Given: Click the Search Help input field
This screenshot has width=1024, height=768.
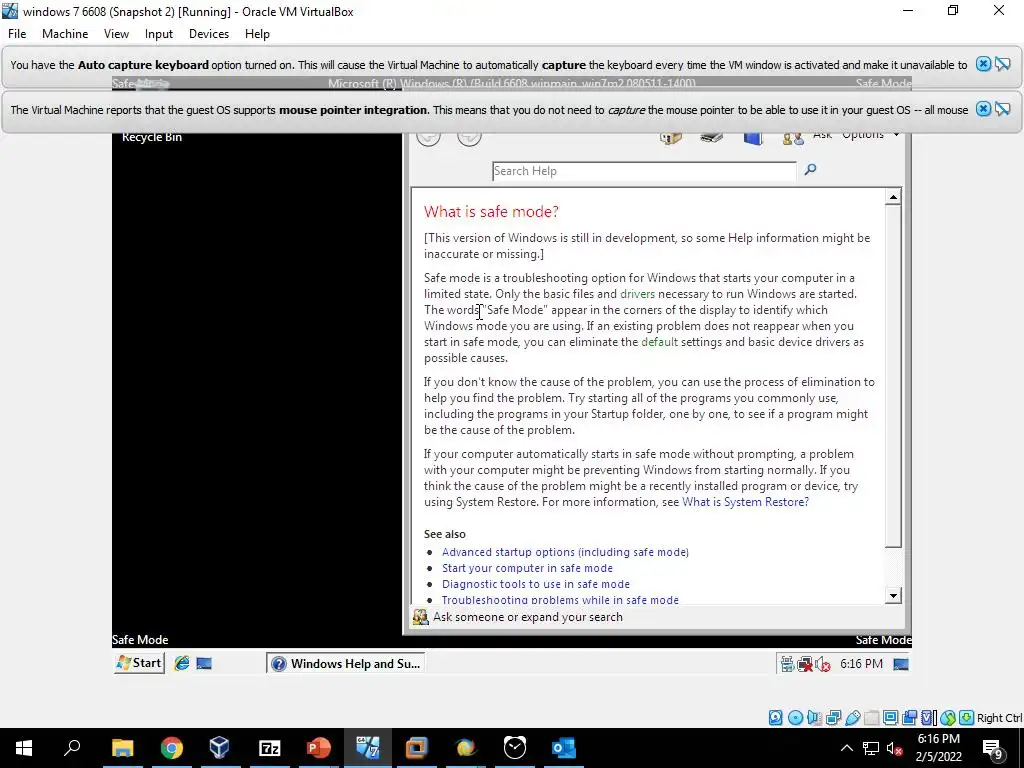Looking at the screenshot, I should 644,171.
